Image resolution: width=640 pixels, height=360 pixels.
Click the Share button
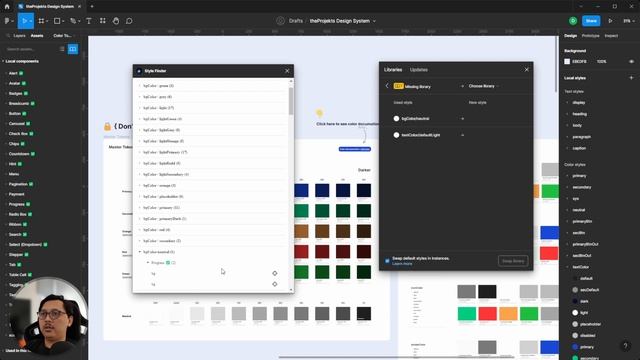click(x=591, y=21)
